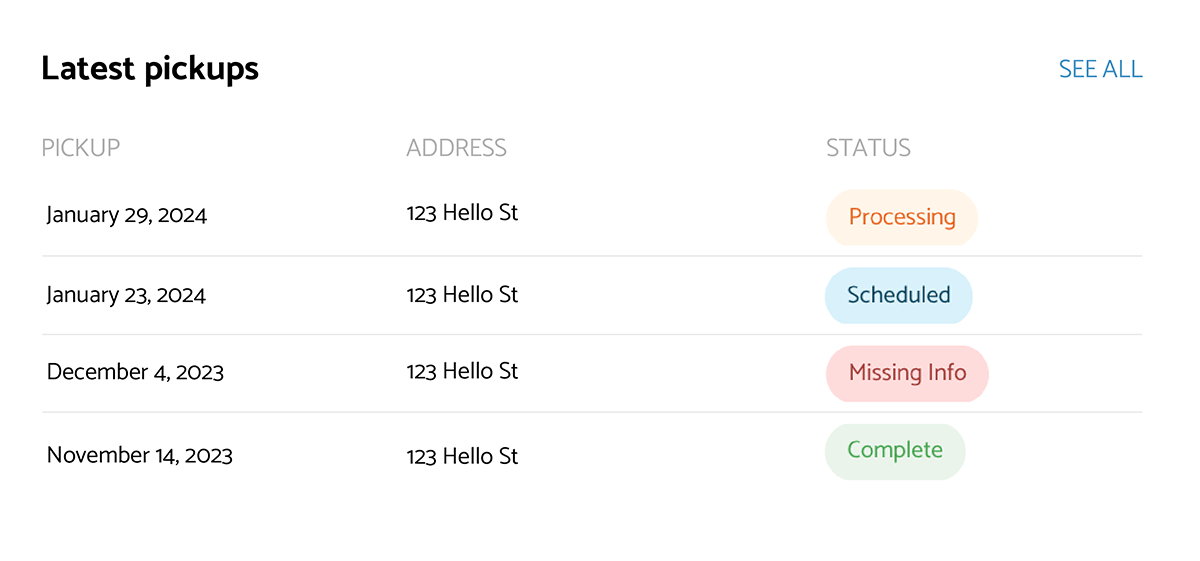Click the Latest pickups heading

(150, 69)
